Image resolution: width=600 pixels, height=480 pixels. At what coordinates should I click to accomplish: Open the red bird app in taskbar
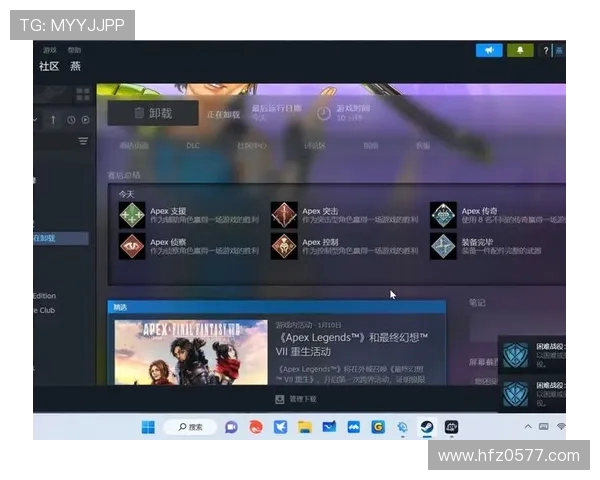coord(256,427)
